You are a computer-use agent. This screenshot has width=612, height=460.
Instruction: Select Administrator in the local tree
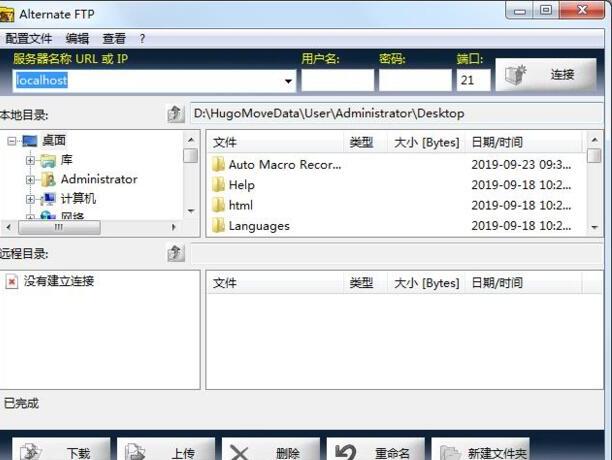[x=99, y=179]
